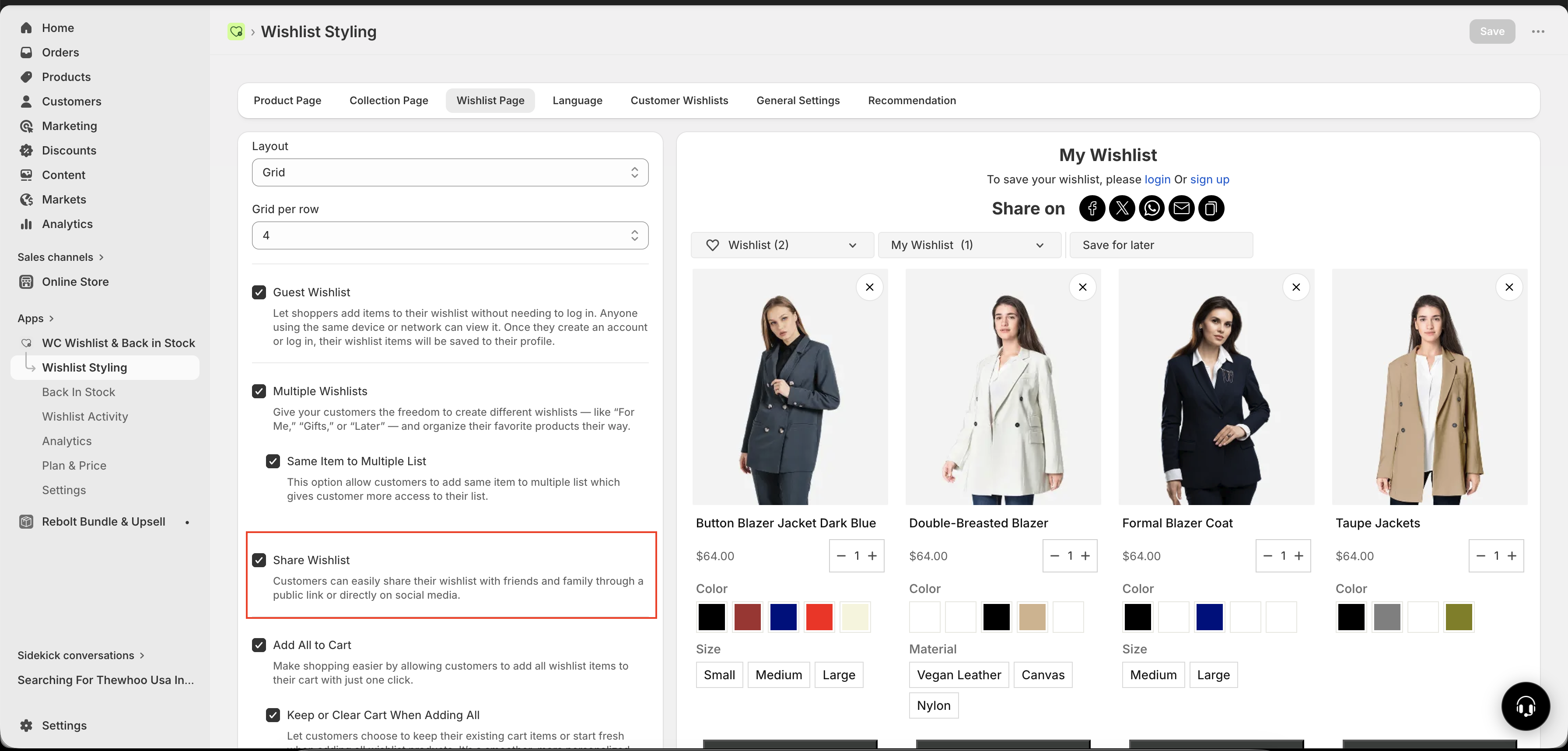The image size is (1568, 751).
Task: Expand Sales channels section
Action: pos(61,257)
